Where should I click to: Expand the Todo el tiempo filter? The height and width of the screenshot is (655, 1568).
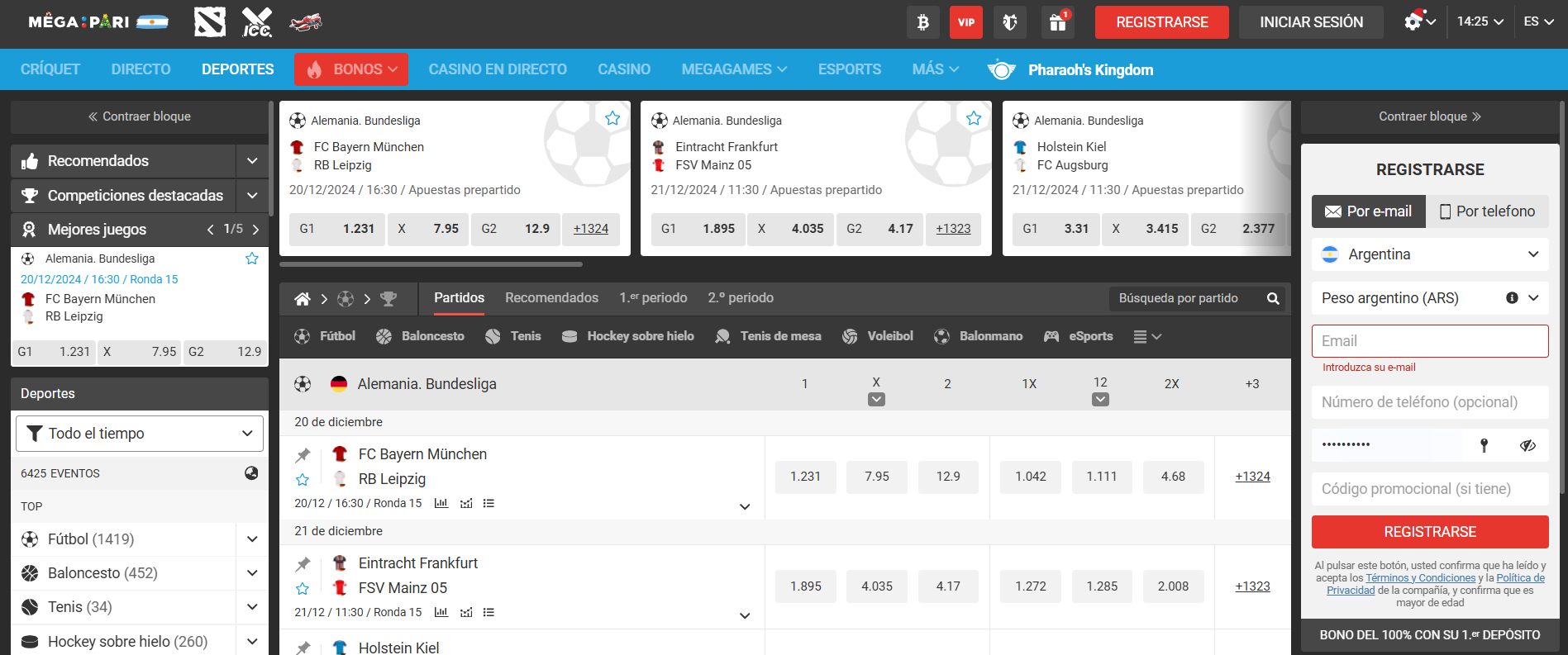pyautogui.click(x=140, y=434)
